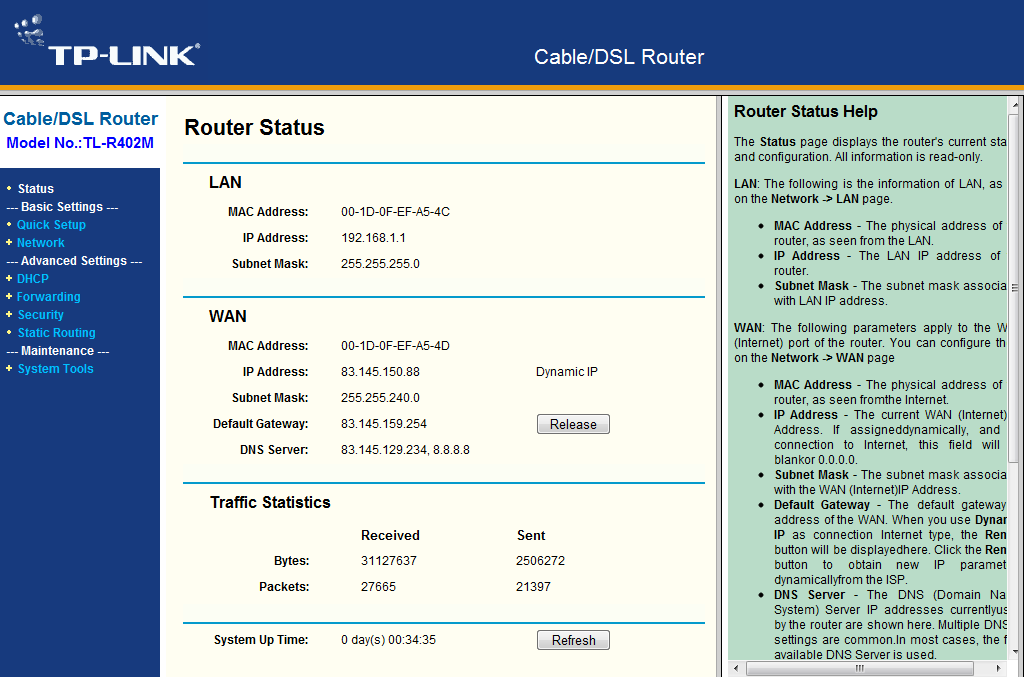Open System Tools in sidebar
The image size is (1024, 677).
coord(56,369)
